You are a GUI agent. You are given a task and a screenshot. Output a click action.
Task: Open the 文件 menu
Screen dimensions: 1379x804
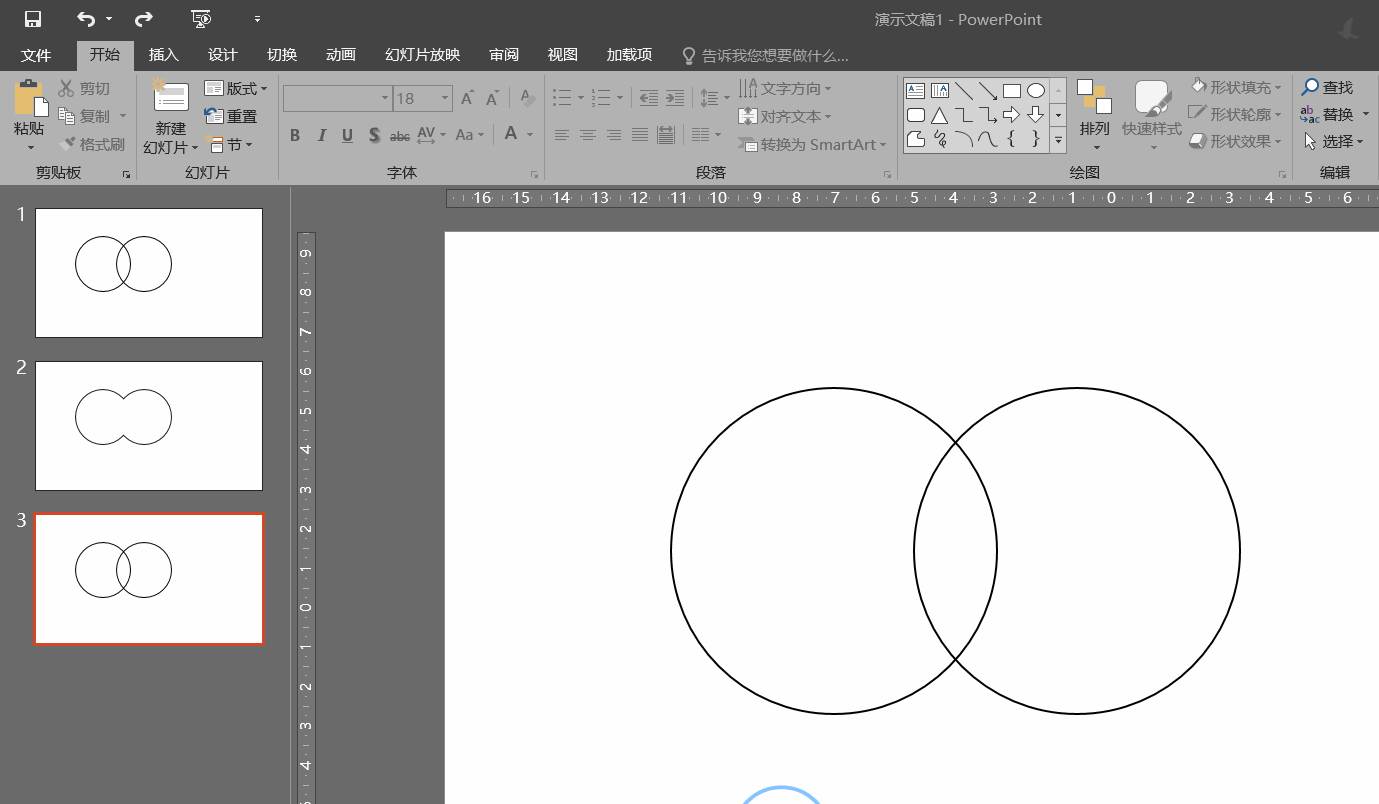[x=36, y=55]
